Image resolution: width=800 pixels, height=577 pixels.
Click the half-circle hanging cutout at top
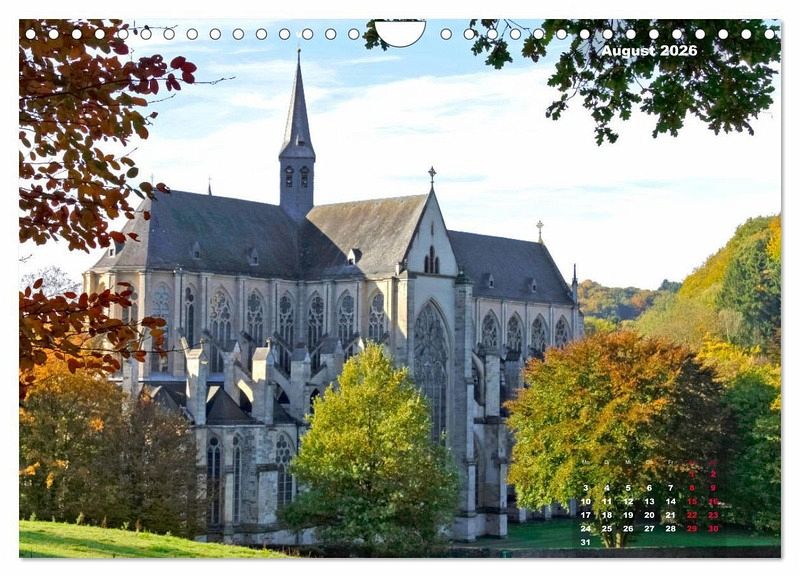coord(400,33)
